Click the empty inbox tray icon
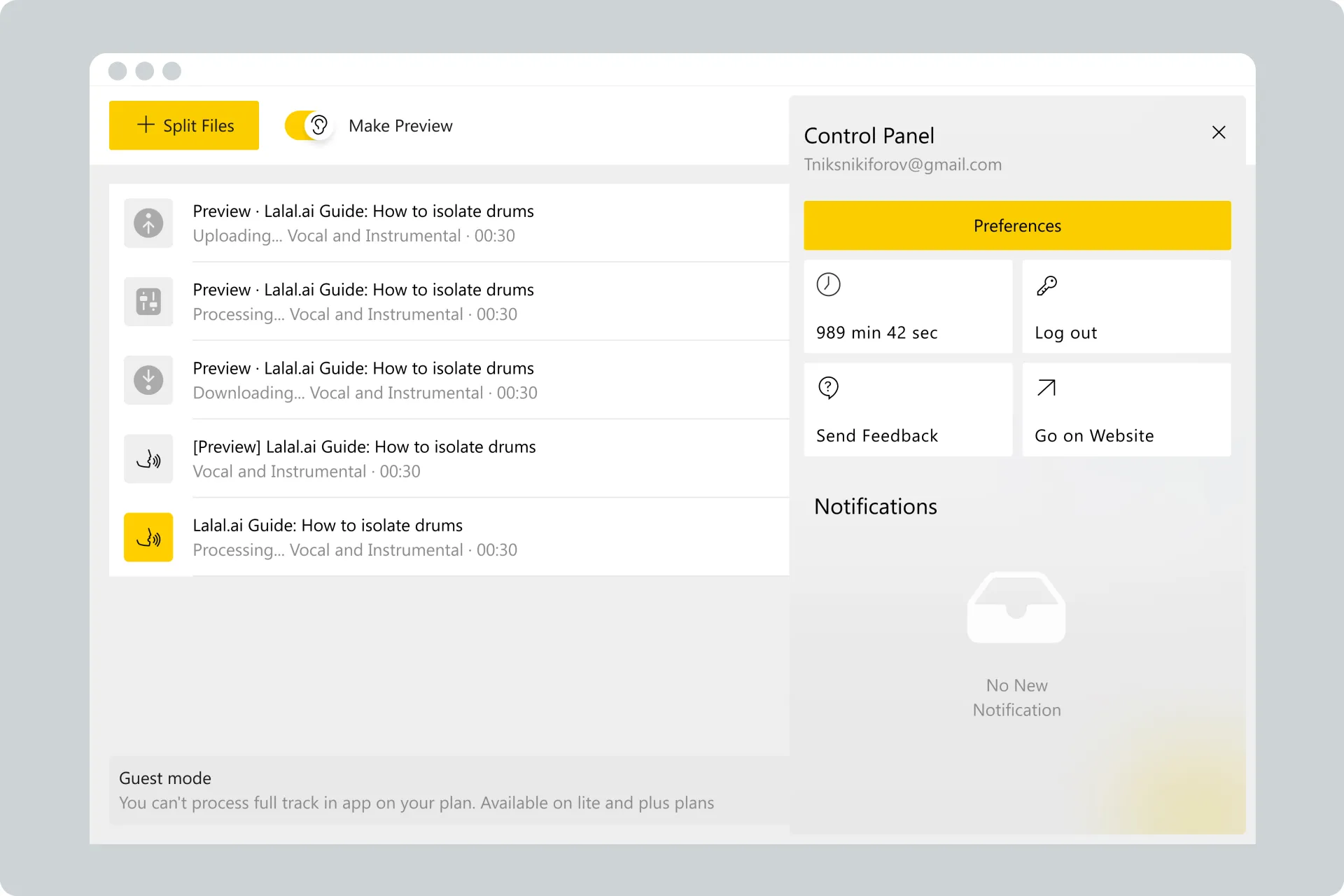Screen dimensions: 1344x896 1016,607
